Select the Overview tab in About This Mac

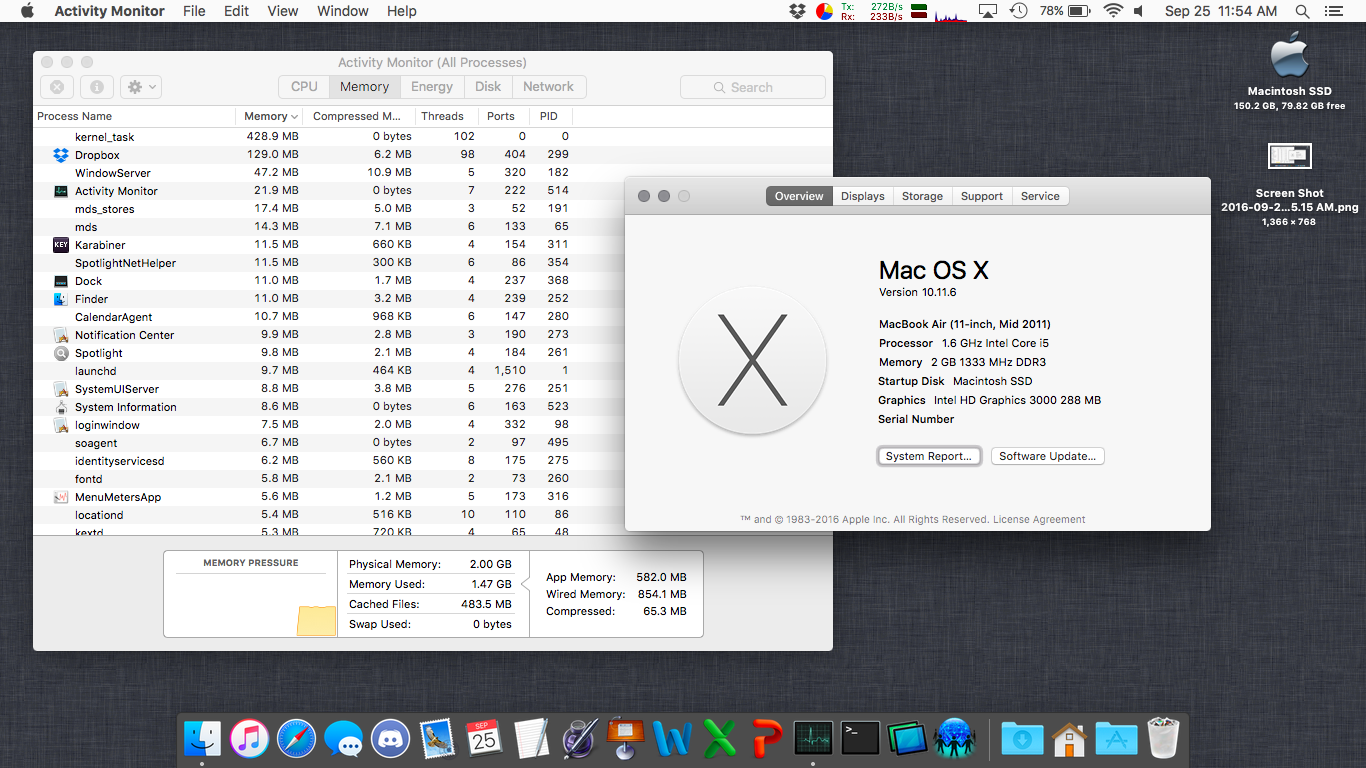[799, 196]
